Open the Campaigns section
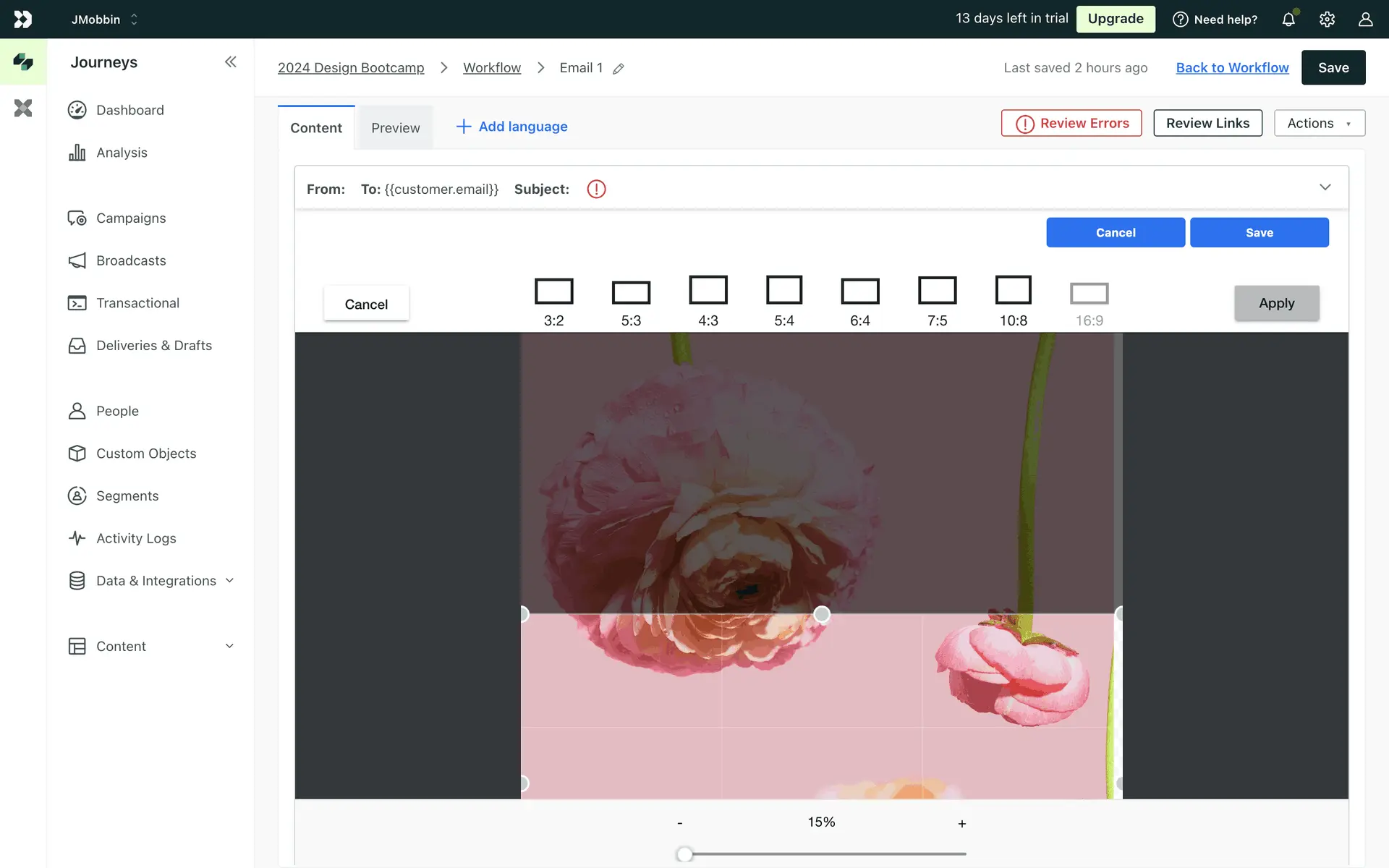The image size is (1389, 868). (131, 218)
